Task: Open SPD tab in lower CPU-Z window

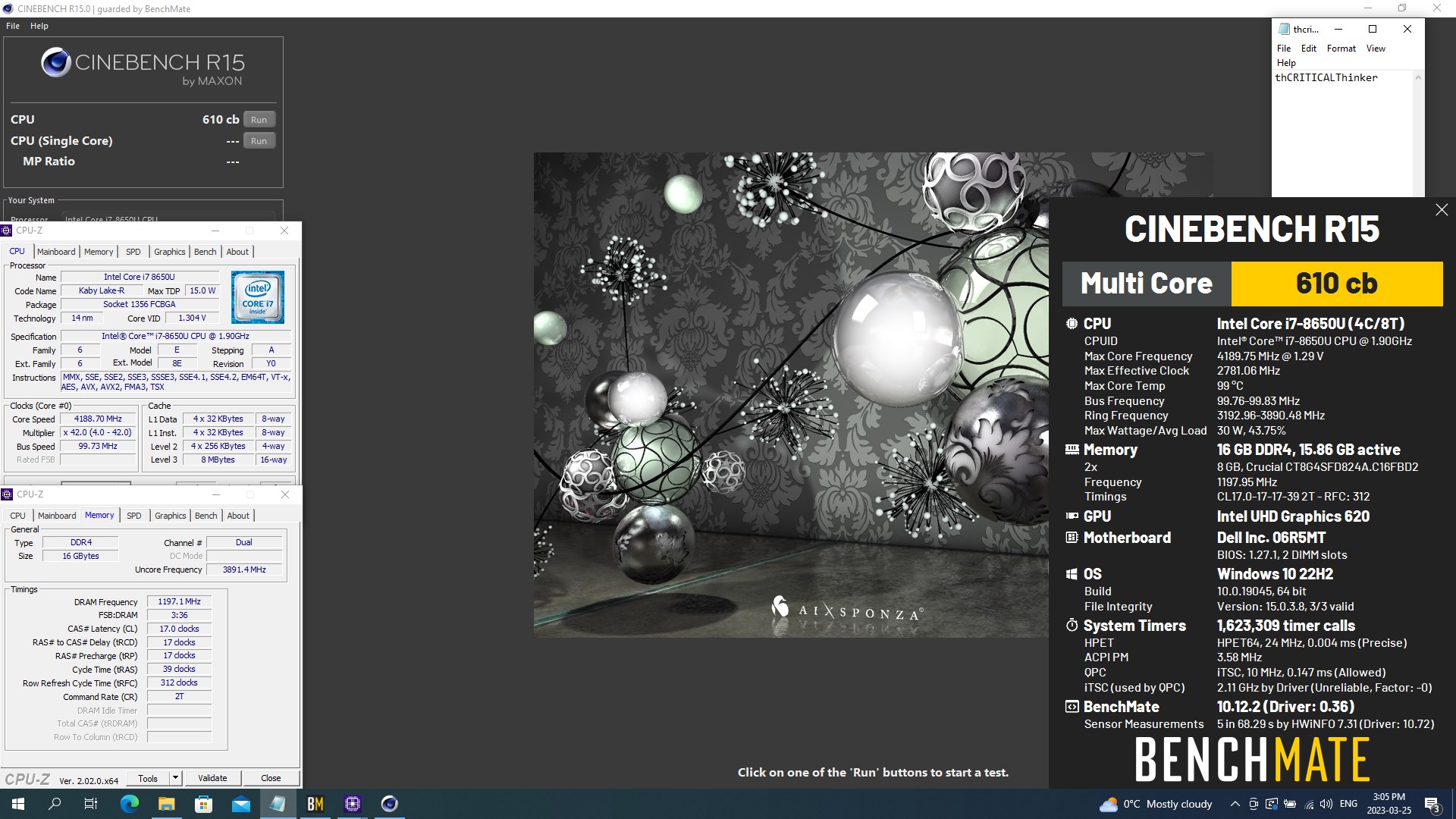Action: click(134, 516)
